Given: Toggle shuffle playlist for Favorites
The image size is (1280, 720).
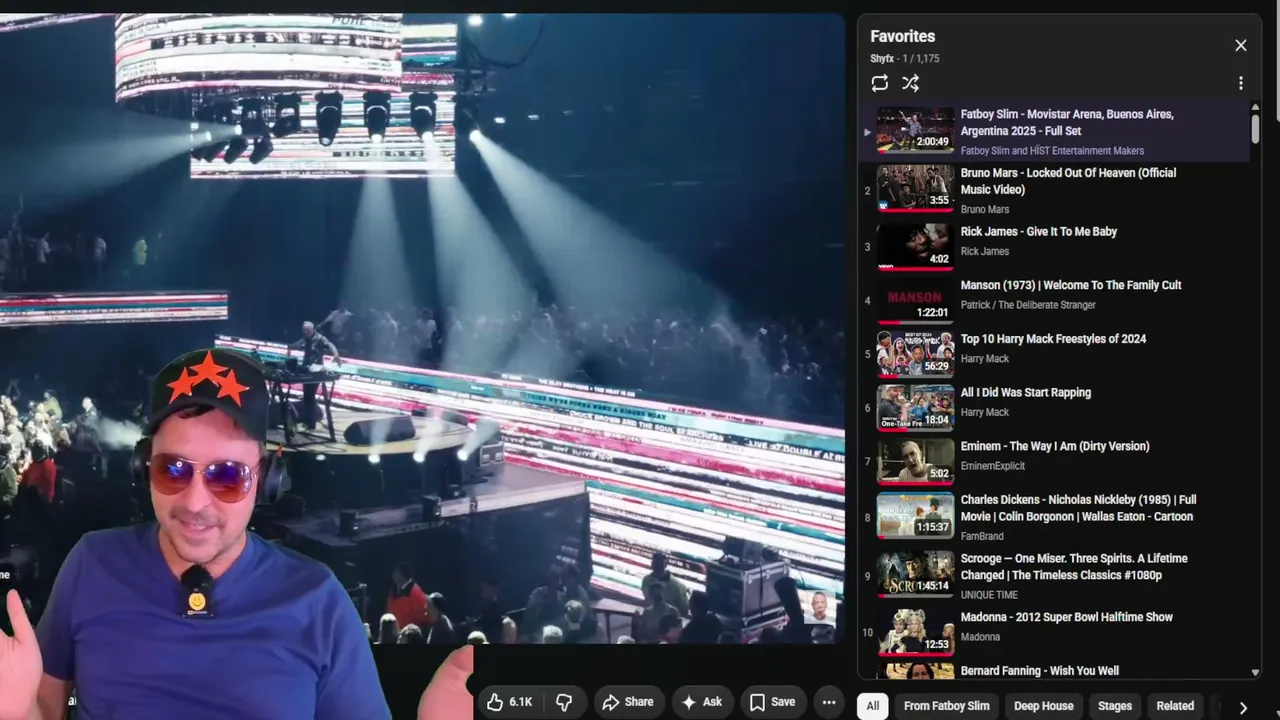Looking at the screenshot, I should pos(910,84).
